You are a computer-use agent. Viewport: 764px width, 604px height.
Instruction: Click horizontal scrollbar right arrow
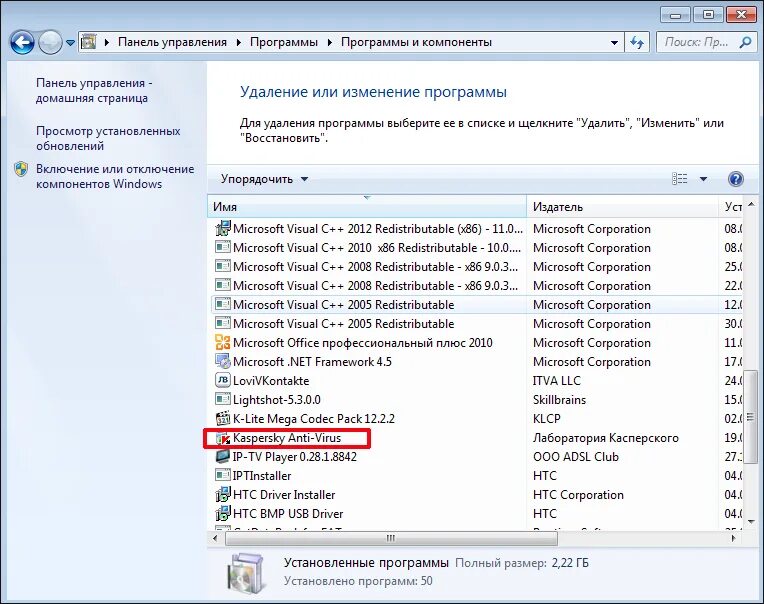click(733, 538)
